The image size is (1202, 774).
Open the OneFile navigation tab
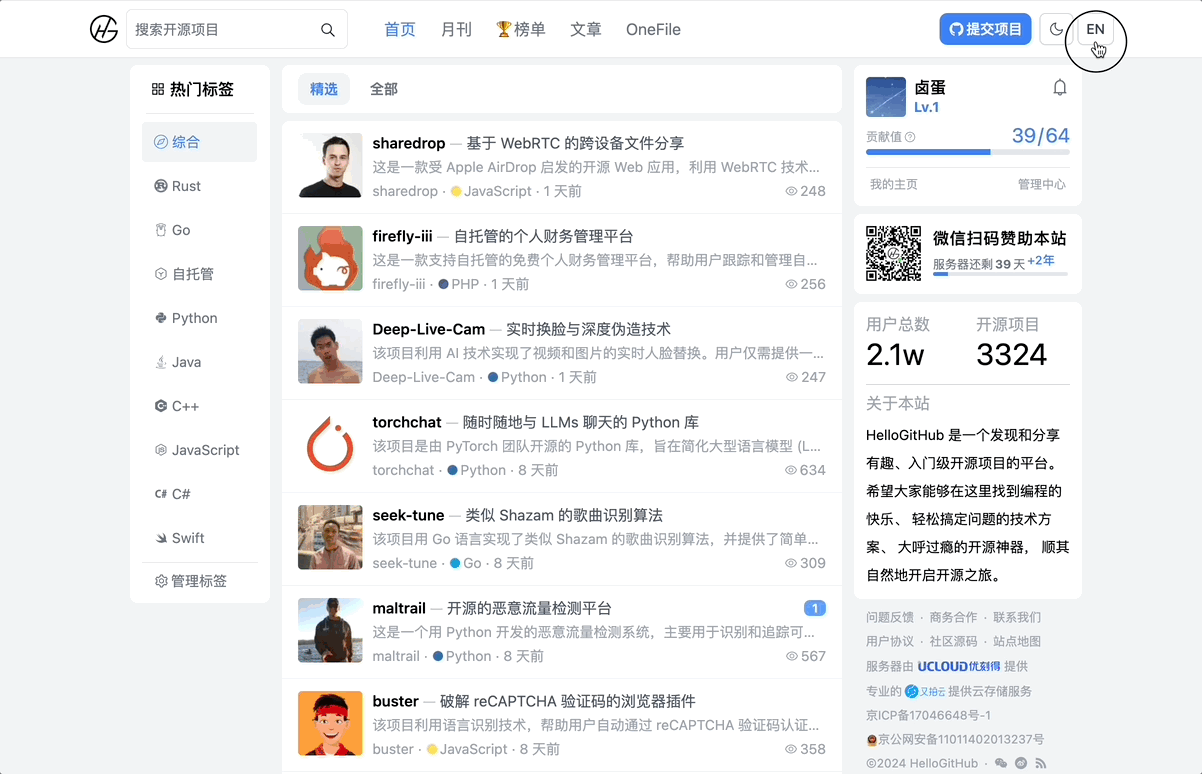(x=653, y=30)
